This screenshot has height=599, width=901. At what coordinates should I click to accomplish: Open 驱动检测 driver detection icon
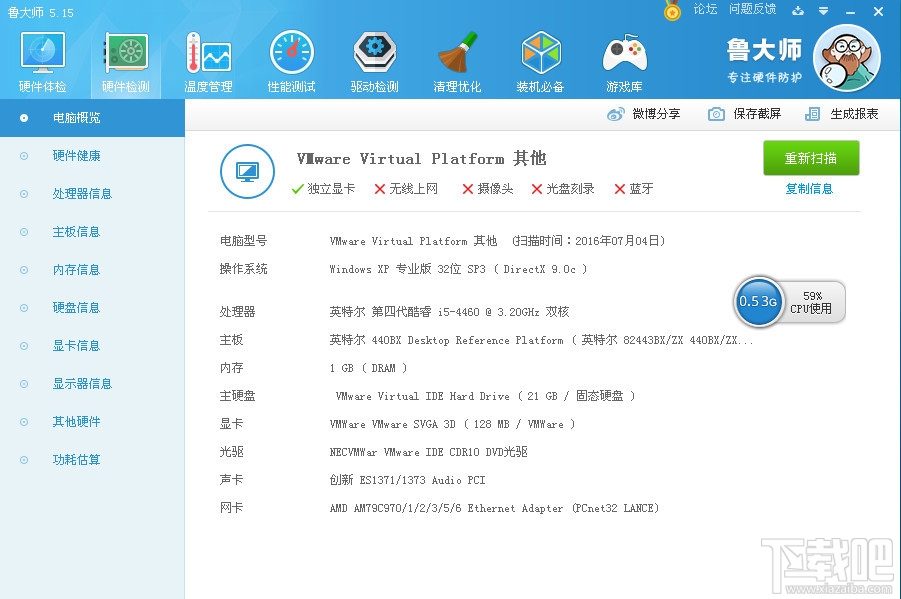tap(375, 53)
